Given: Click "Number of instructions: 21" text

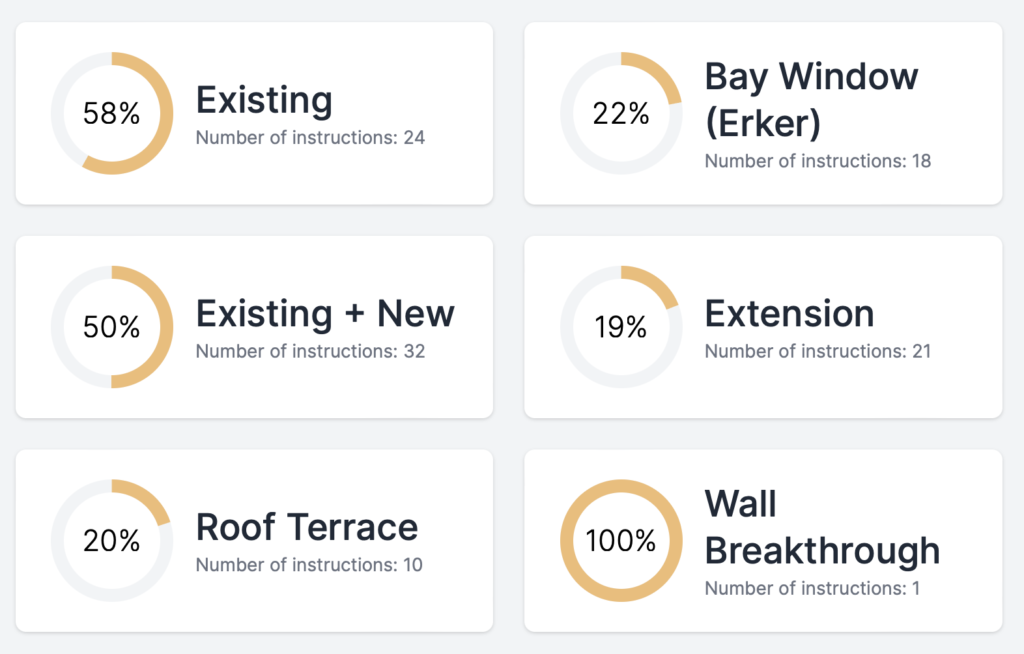Looking at the screenshot, I should pos(817,351).
